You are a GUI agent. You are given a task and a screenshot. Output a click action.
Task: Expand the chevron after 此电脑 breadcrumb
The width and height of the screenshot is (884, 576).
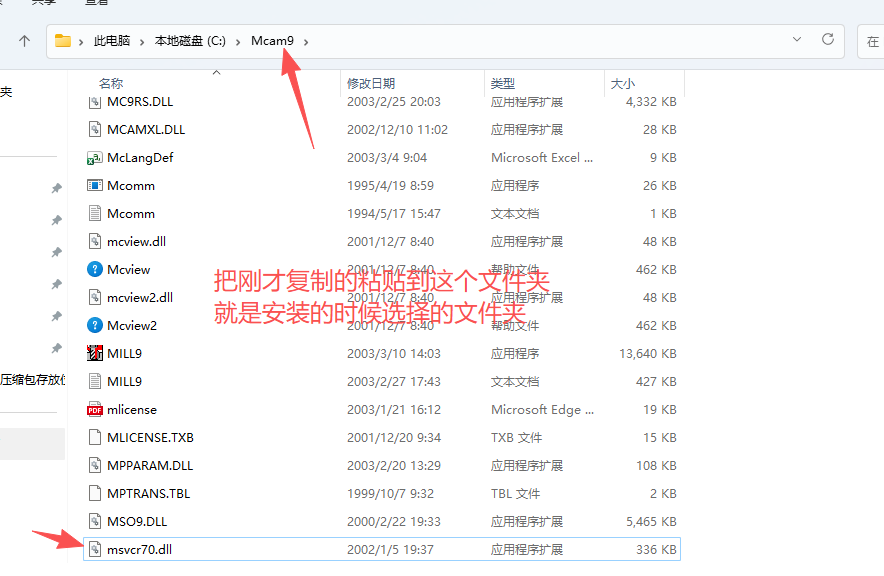click(143, 41)
